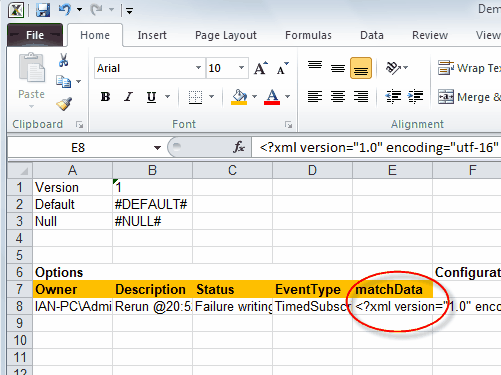
Task: Click the Insert Function fx button
Action: 239,147
